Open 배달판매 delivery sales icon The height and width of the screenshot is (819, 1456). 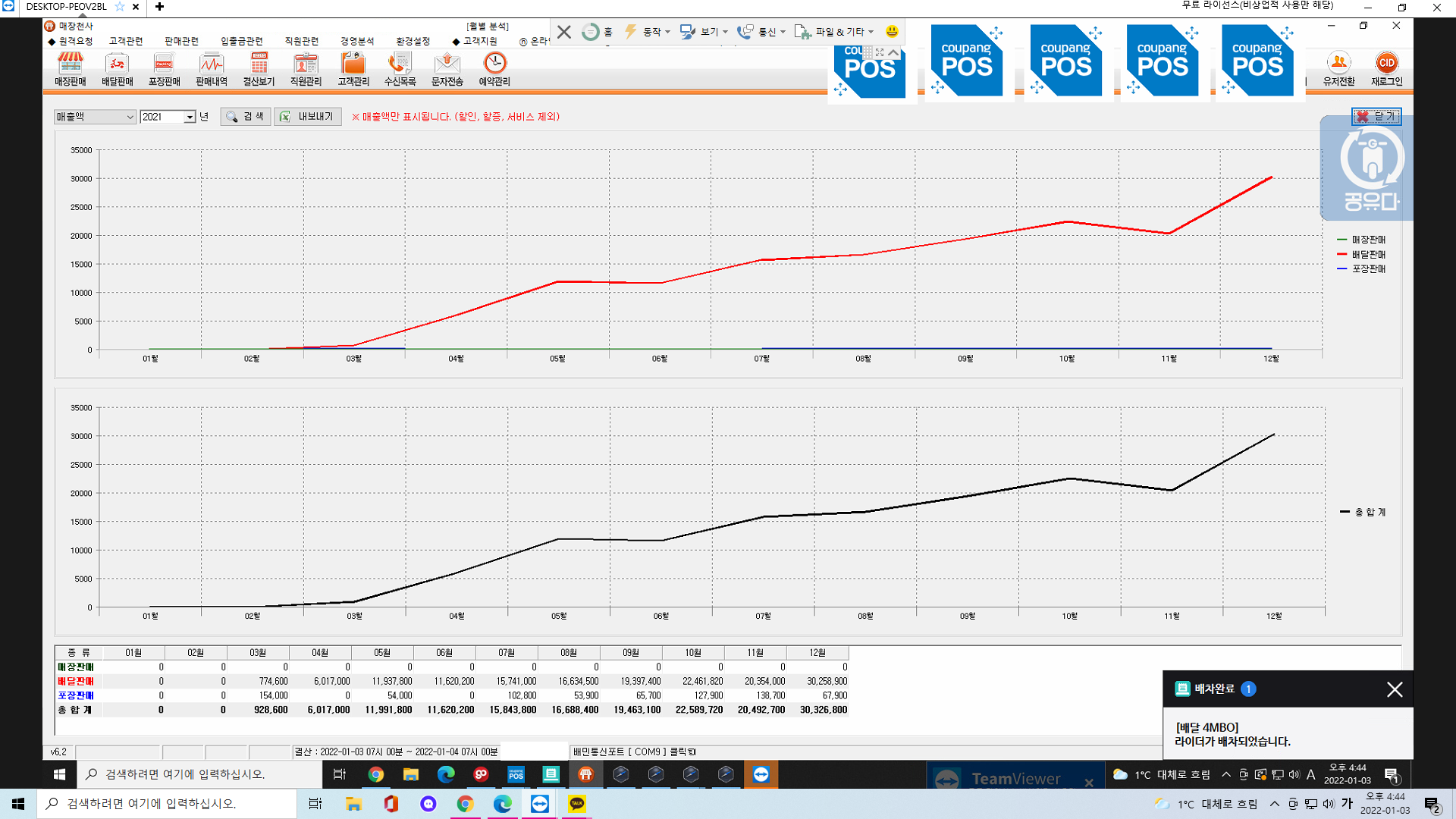pyautogui.click(x=117, y=69)
